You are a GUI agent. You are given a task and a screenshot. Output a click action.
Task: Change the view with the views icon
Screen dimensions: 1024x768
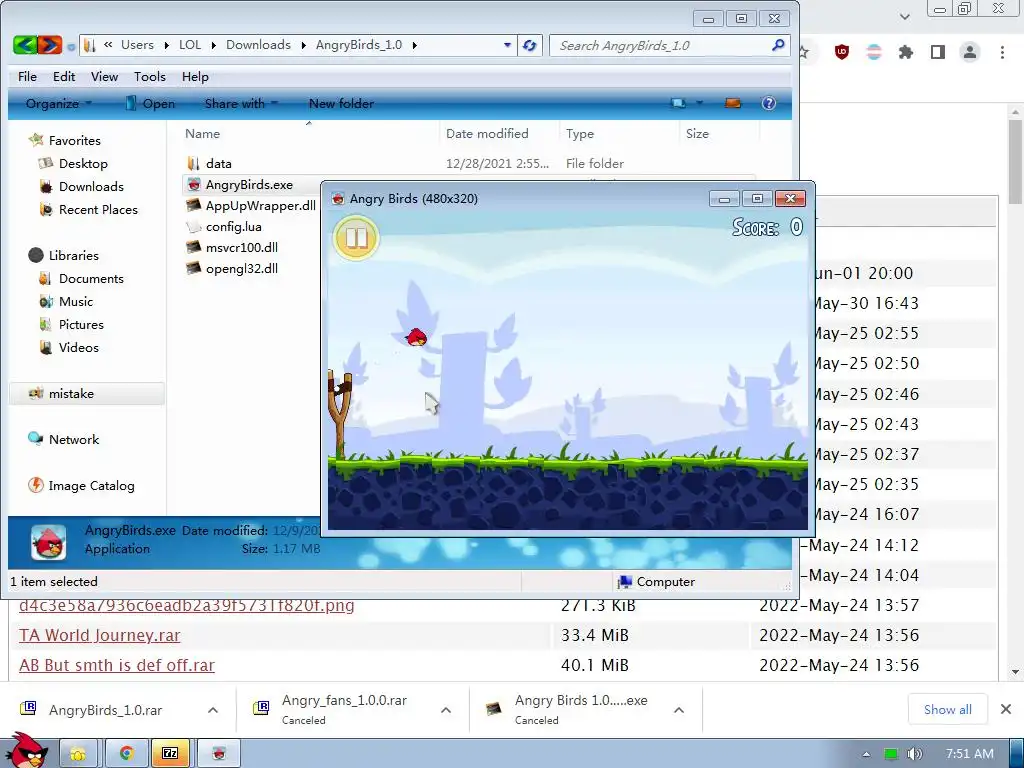tap(679, 103)
